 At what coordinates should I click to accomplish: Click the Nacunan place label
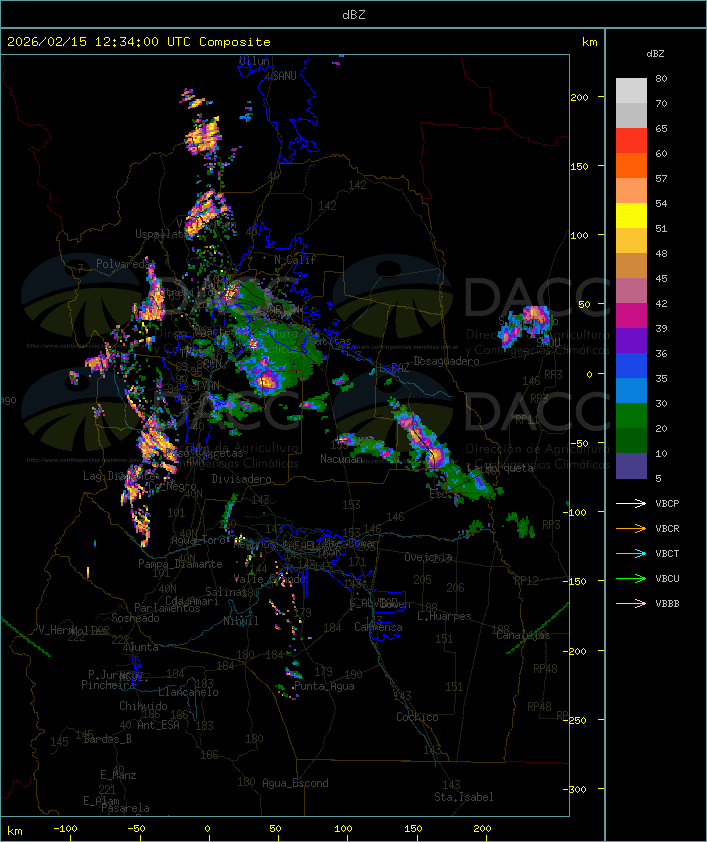point(341,459)
